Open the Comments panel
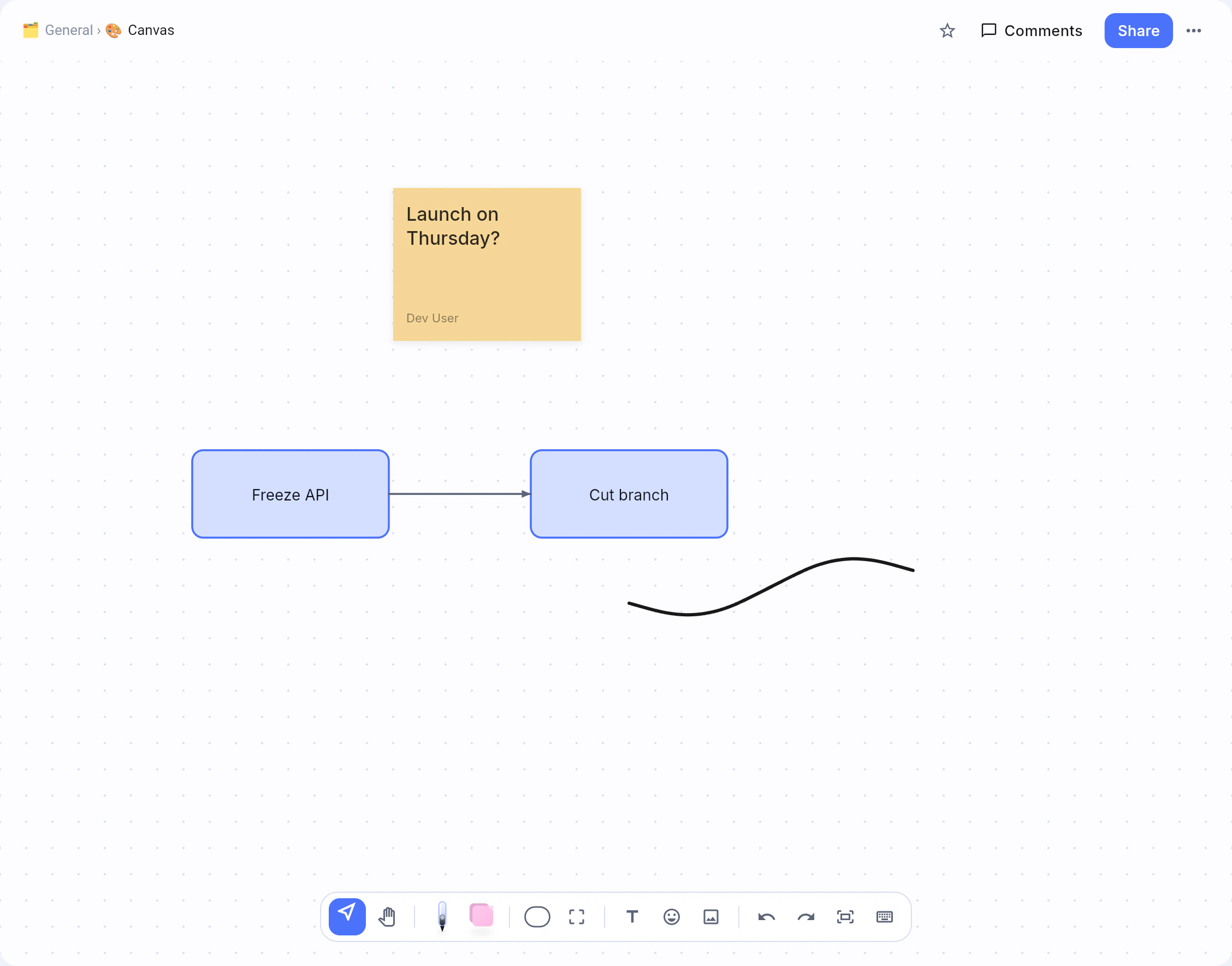1232x966 pixels. (x=1032, y=31)
